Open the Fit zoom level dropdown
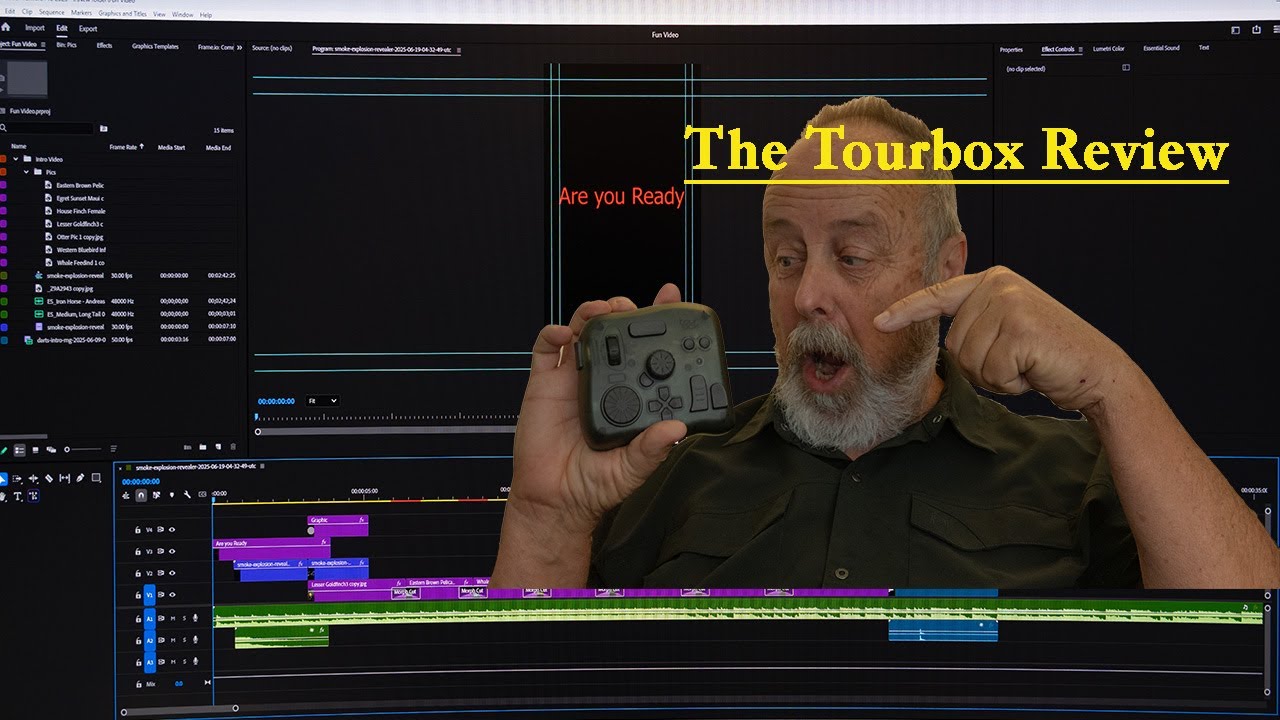This screenshot has width=1280, height=720. pyautogui.click(x=322, y=401)
